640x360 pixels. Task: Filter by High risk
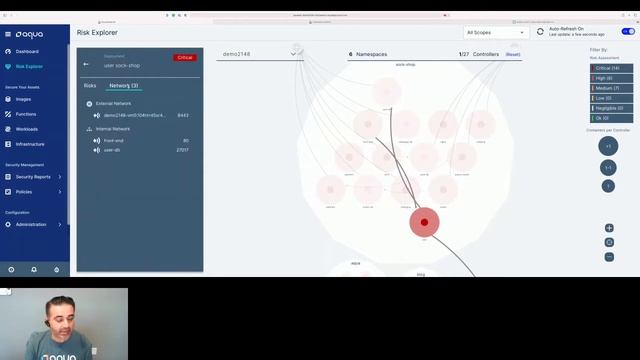pos(611,78)
